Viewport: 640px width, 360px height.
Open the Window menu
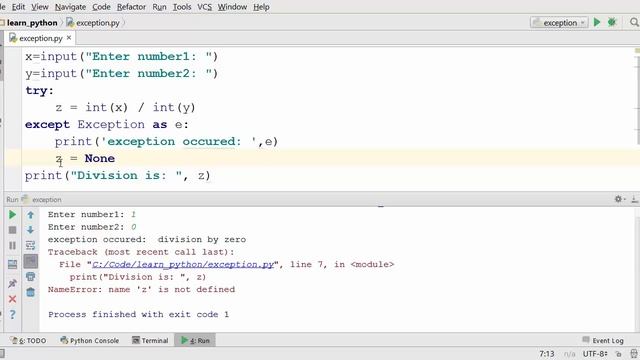(232, 7)
